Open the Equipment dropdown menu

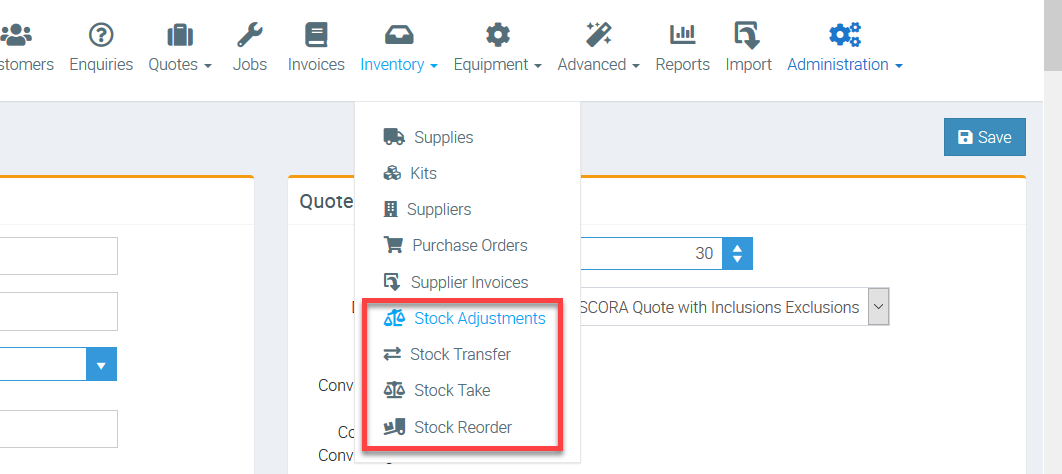[498, 65]
